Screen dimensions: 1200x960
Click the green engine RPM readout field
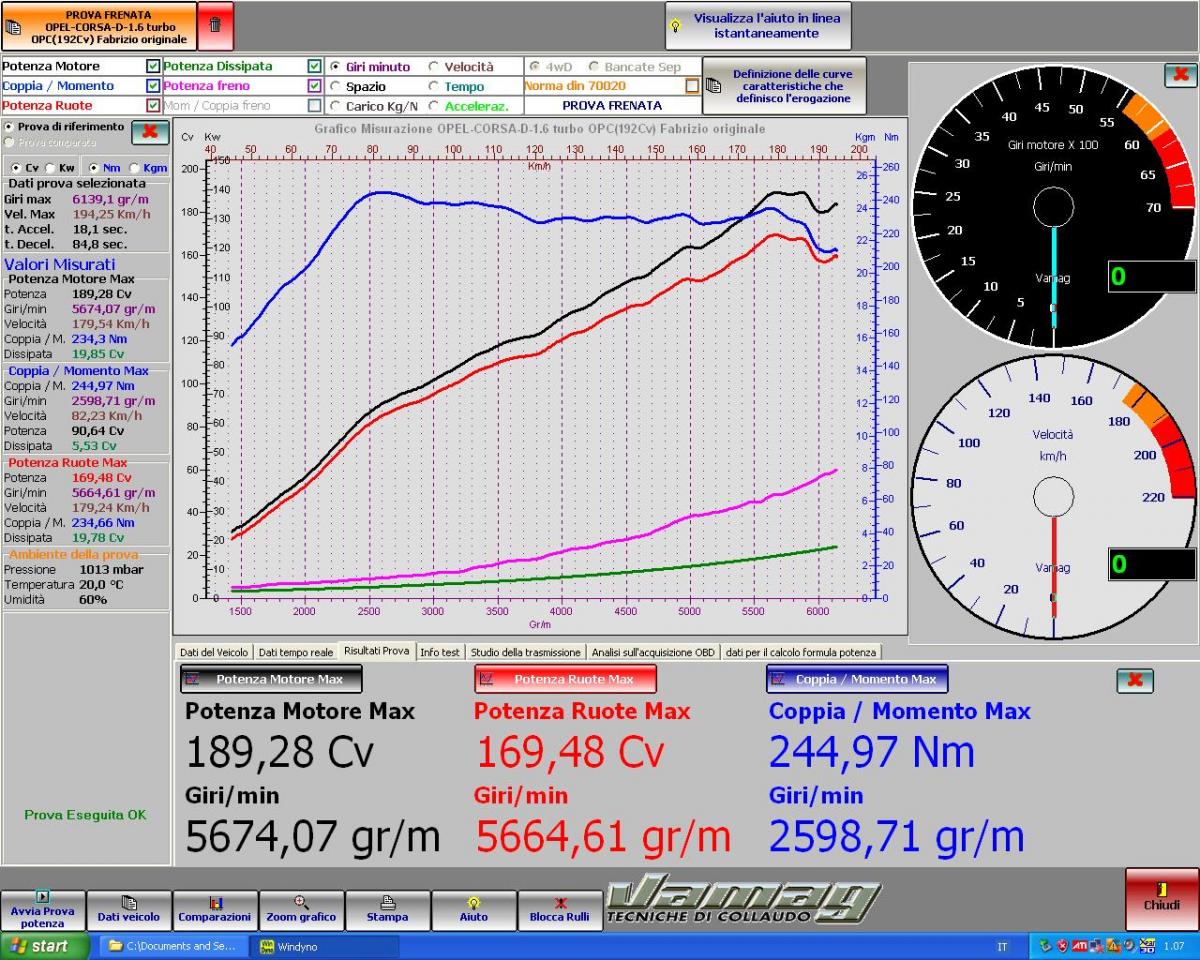1152,276
